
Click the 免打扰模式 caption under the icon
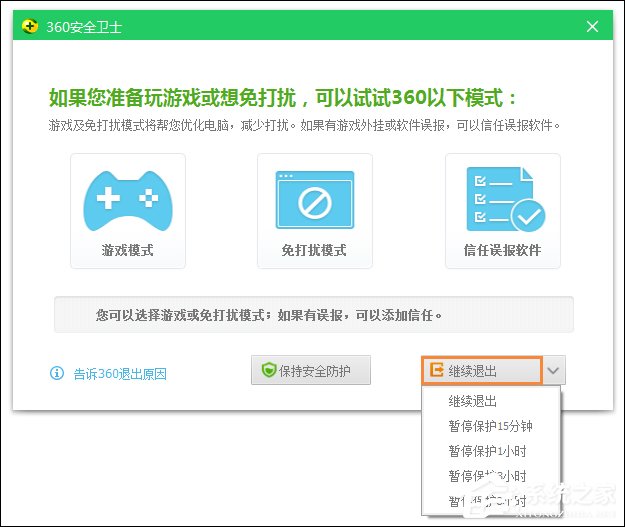click(314, 250)
